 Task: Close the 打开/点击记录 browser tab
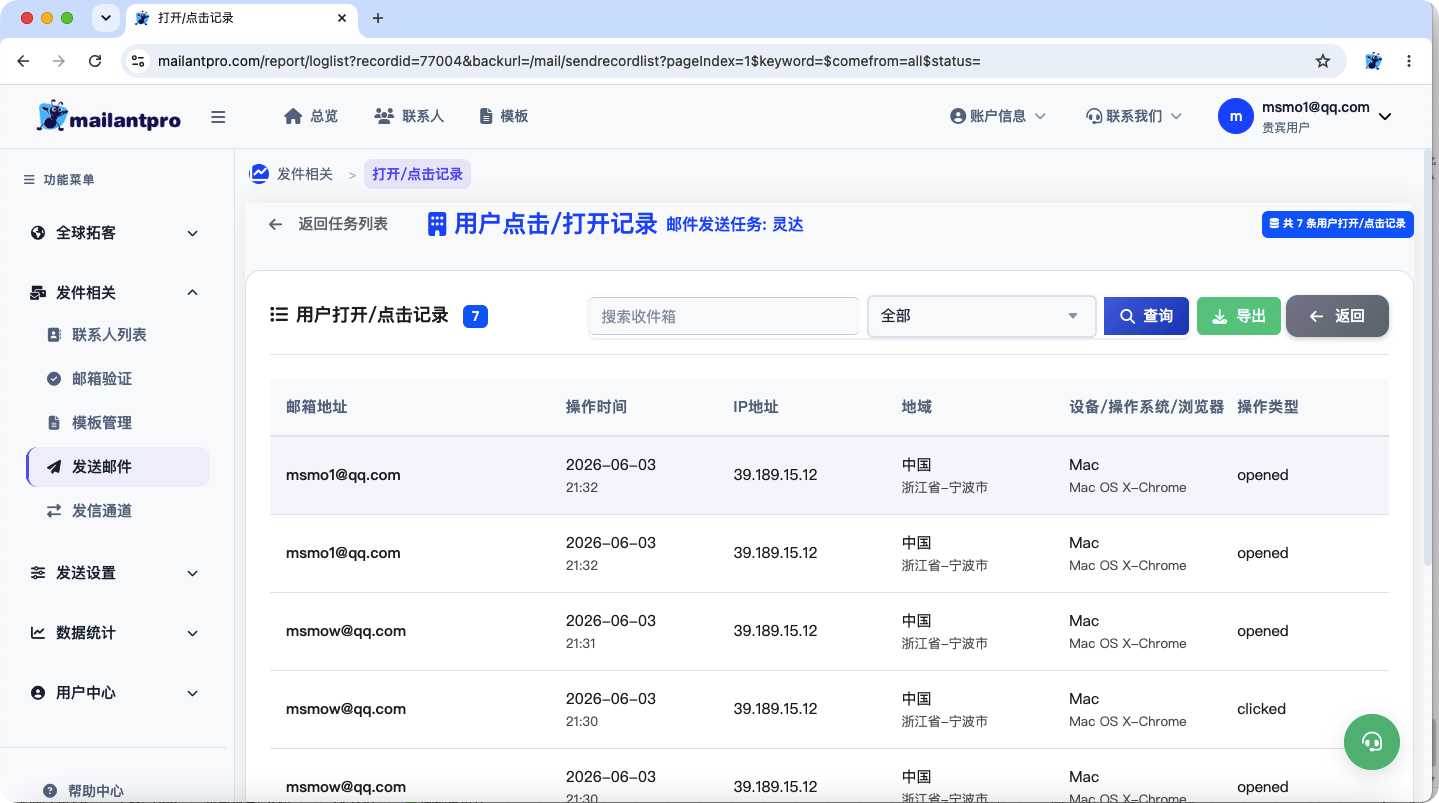[x=342, y=18]
